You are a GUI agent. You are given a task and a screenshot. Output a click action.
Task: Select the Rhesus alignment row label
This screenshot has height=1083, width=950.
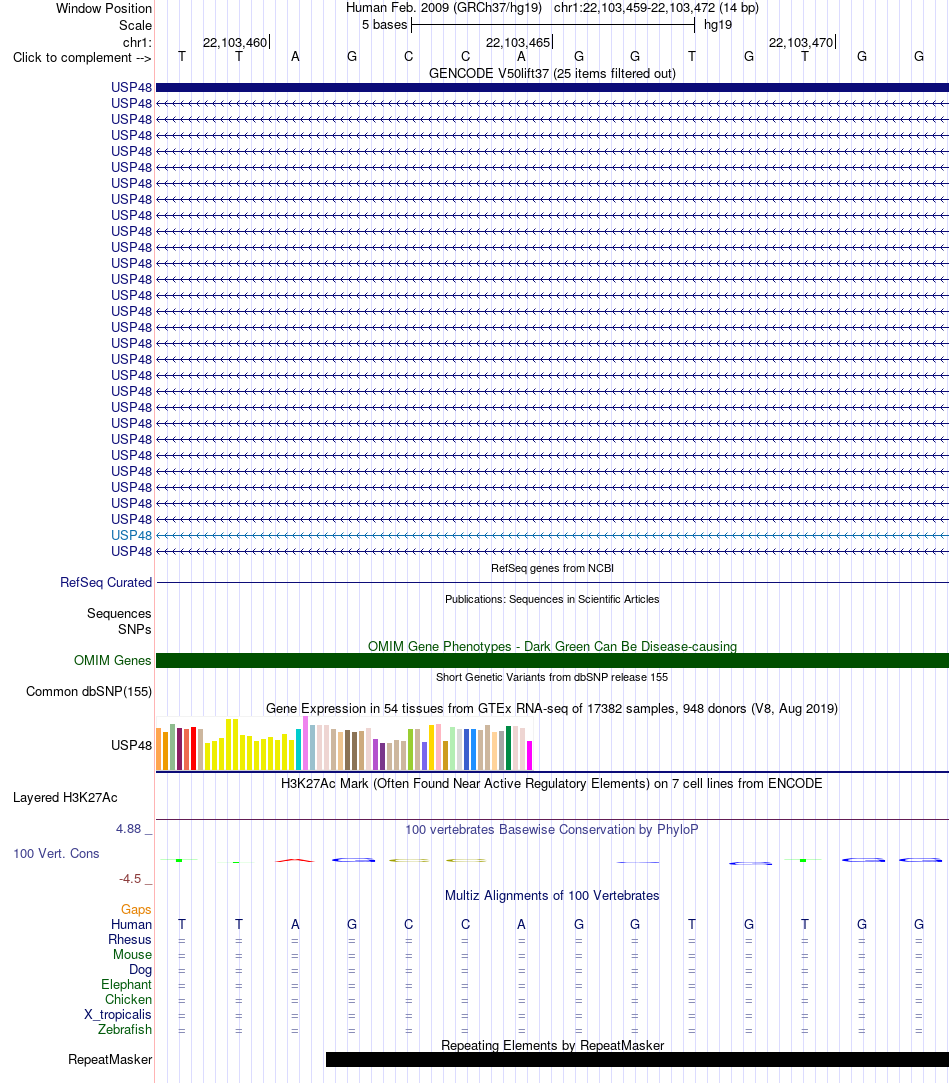tap(130, 940)
